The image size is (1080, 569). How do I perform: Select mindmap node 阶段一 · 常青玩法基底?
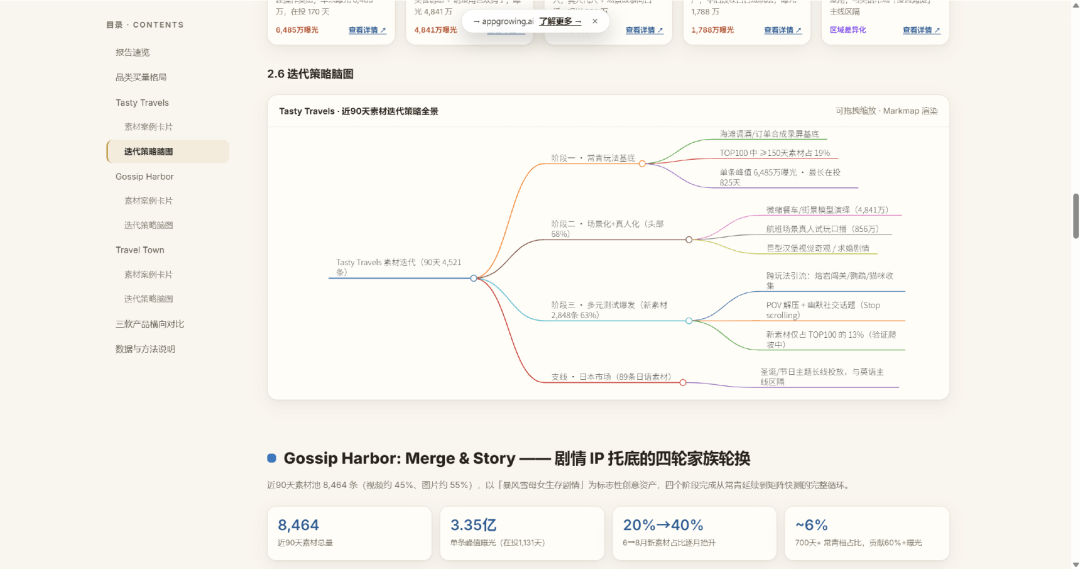(592, 158)
